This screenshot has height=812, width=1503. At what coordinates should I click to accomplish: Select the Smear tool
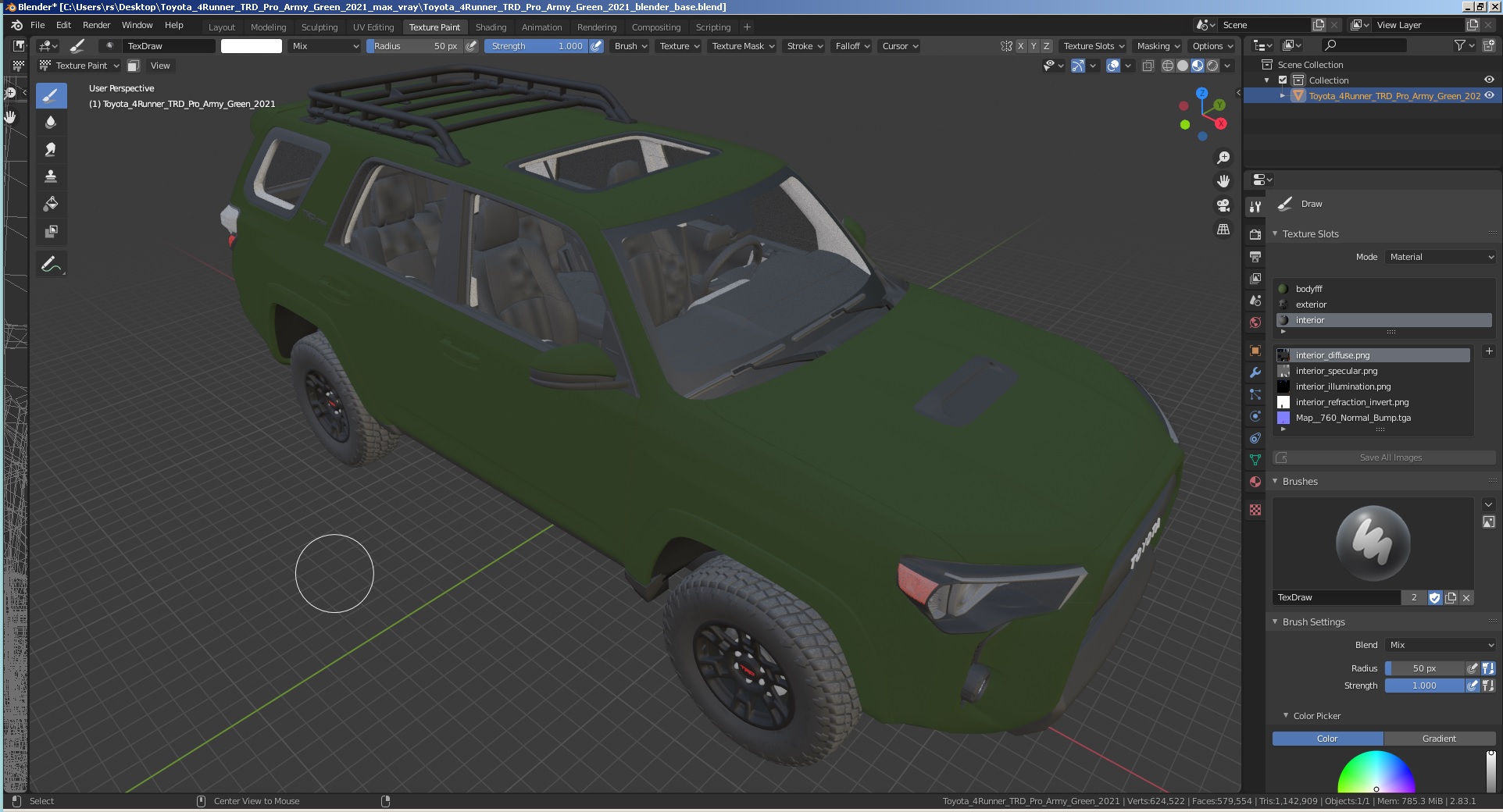pos(51,149)
